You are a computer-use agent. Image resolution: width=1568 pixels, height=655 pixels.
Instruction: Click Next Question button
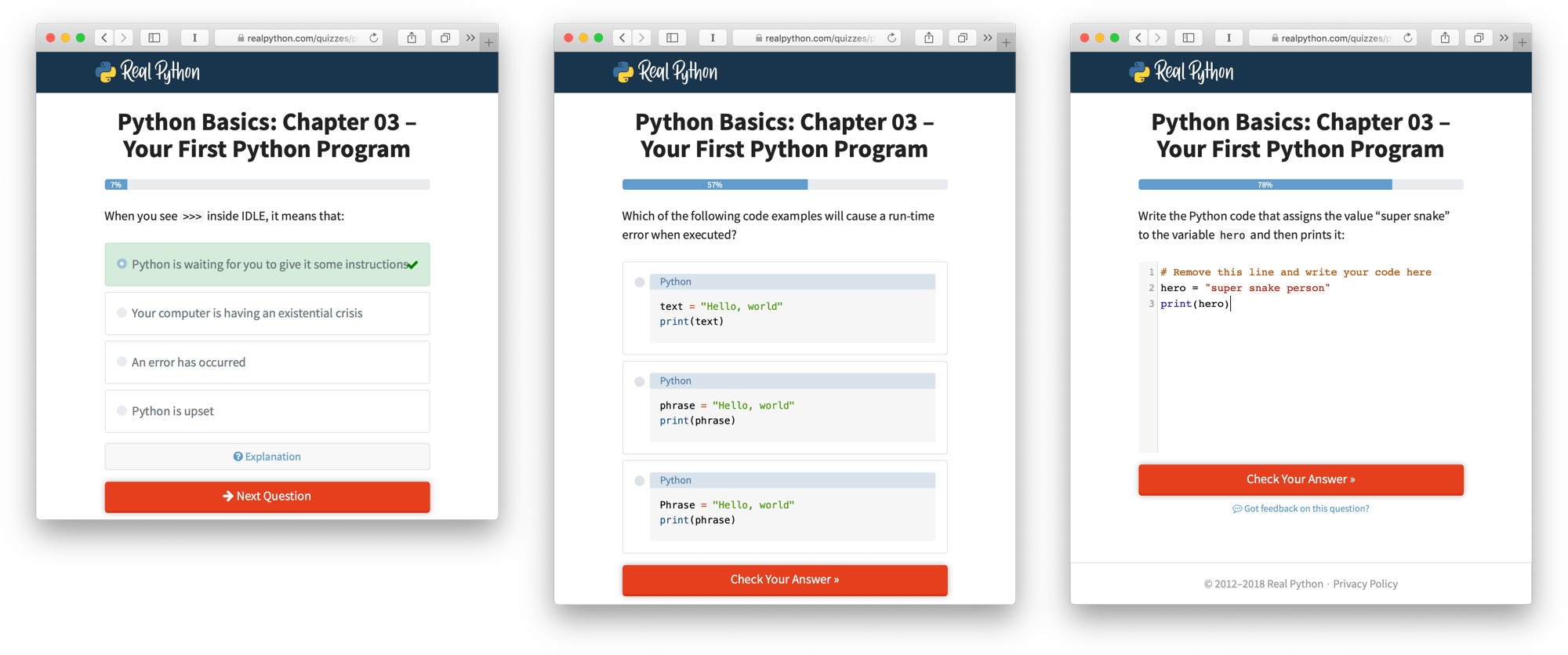tap(267, 497)
